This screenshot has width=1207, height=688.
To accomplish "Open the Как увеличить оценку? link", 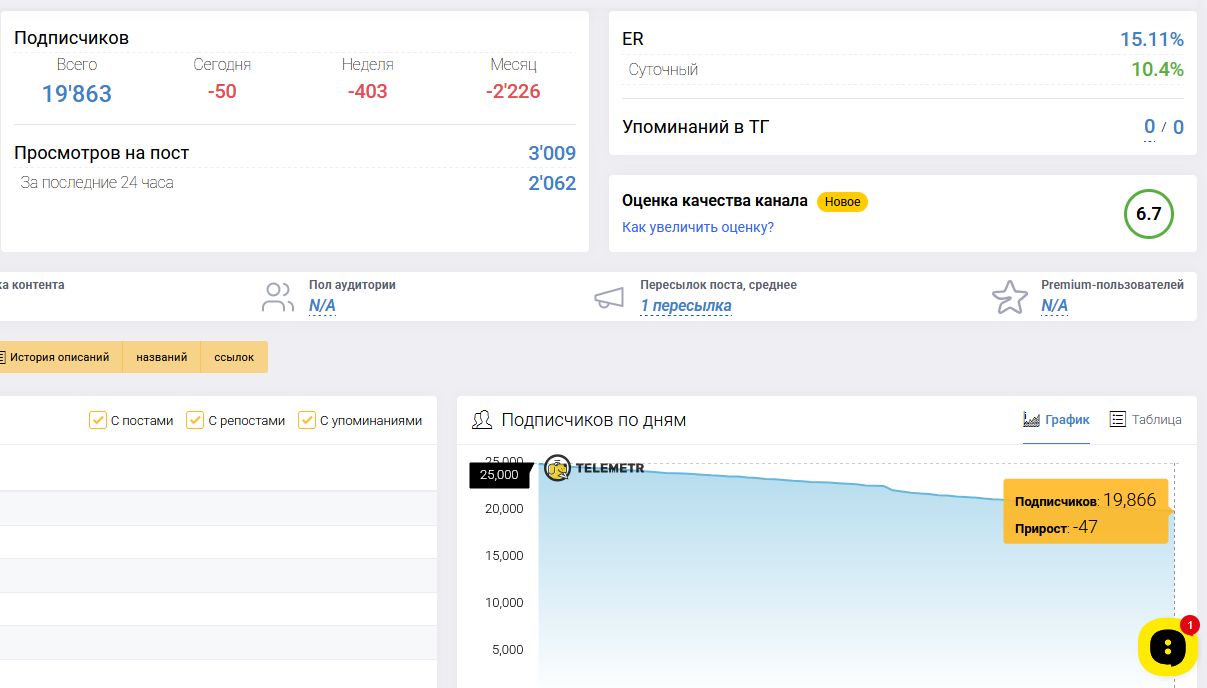I will 697,227.
